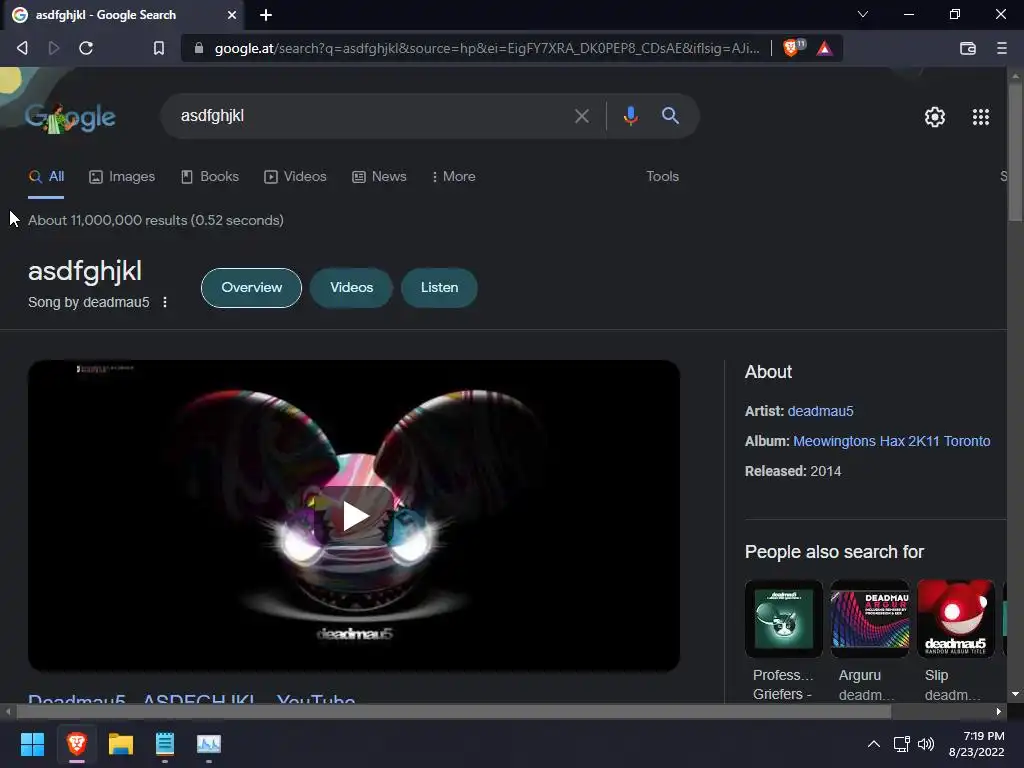Bookmark this page with the bookmark icon
Viewport: 1024px width, 768px height.
159,48
